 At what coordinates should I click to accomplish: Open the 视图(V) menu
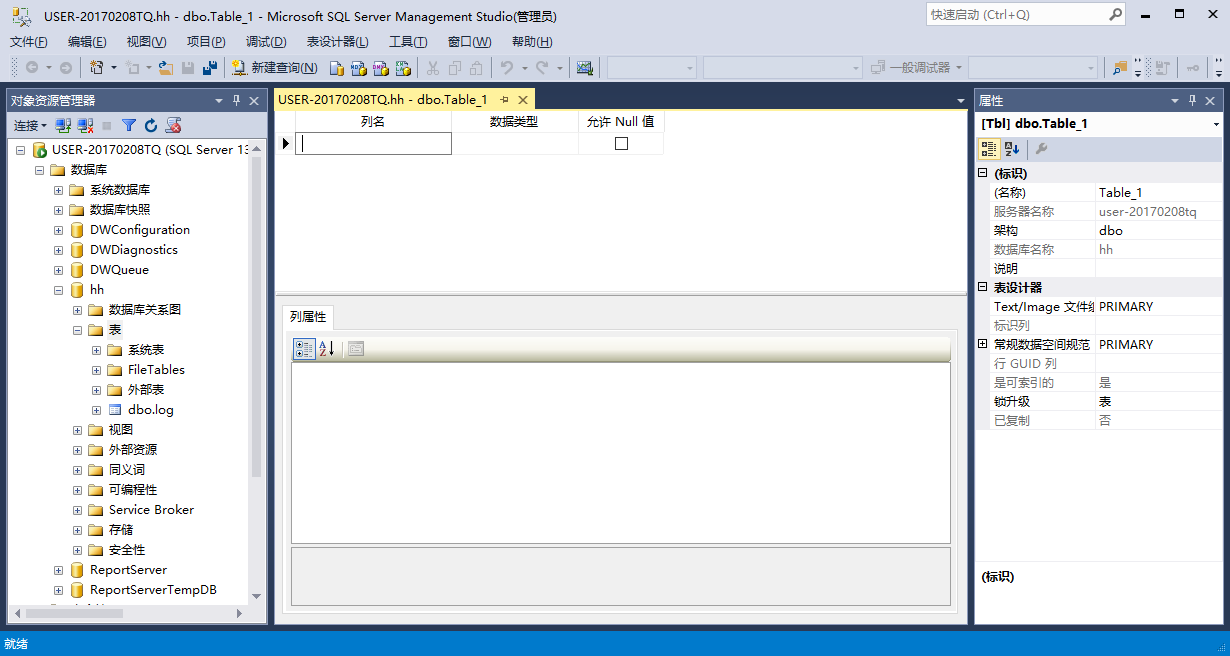coord(146,41)
